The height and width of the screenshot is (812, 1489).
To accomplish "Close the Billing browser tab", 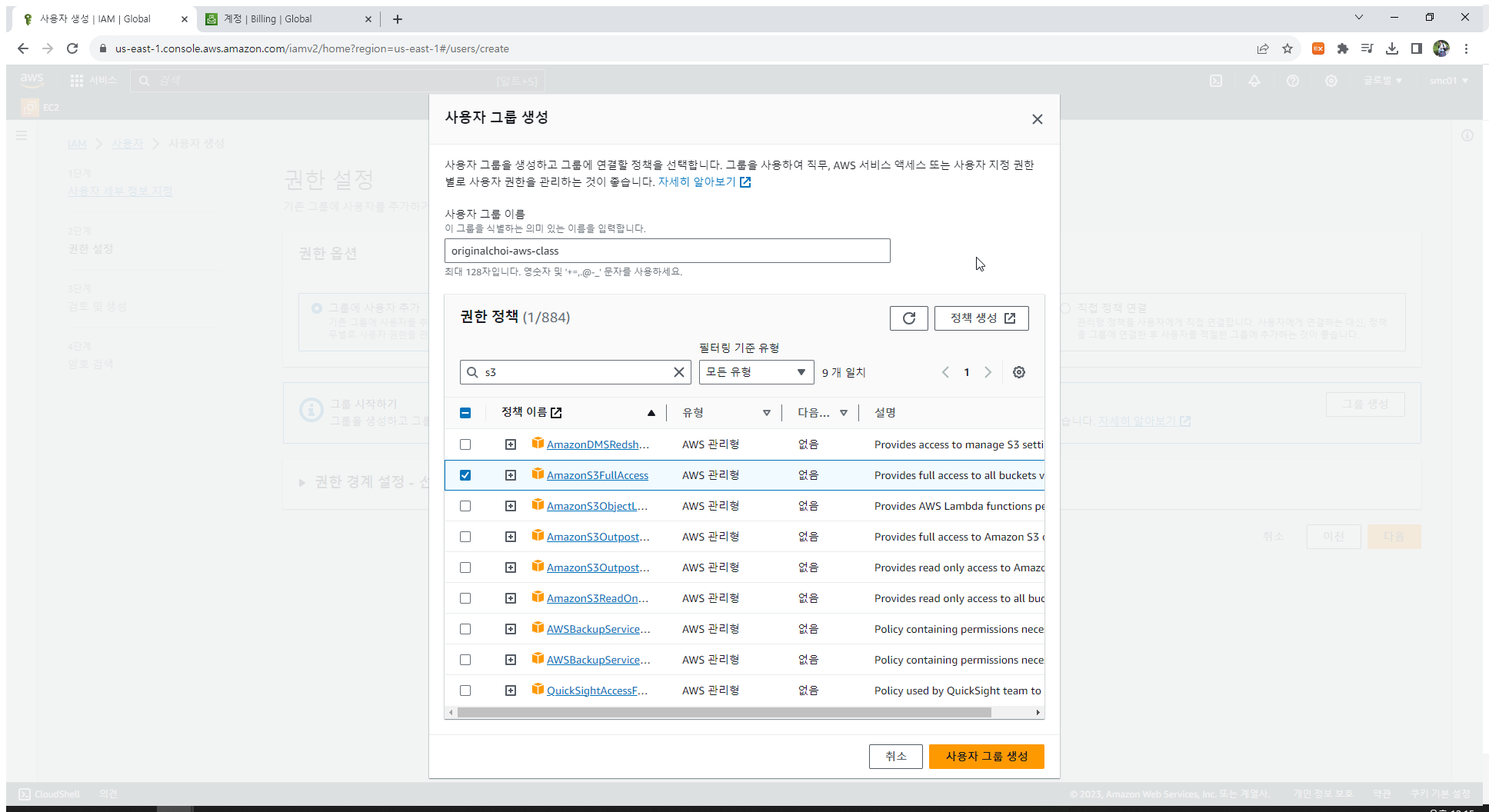I will coord(368,19).
